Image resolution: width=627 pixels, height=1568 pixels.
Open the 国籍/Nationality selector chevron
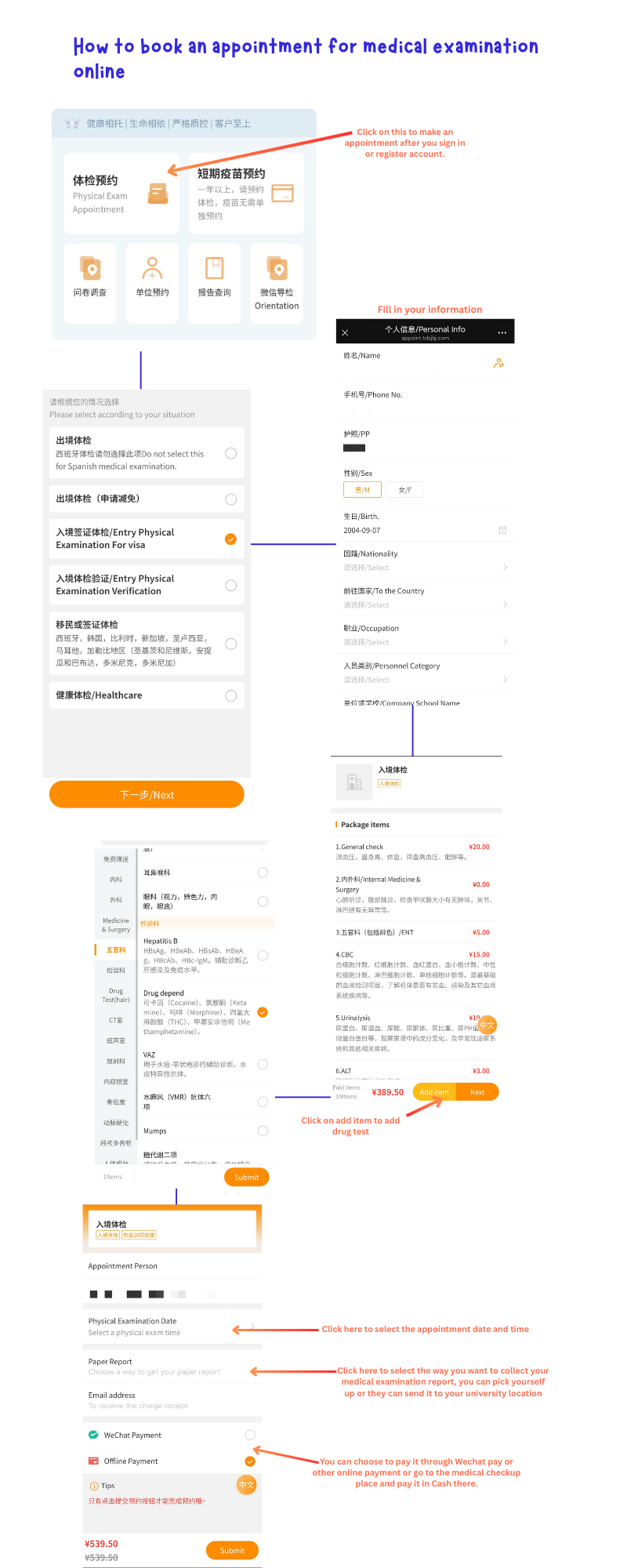tap(505, 567)
